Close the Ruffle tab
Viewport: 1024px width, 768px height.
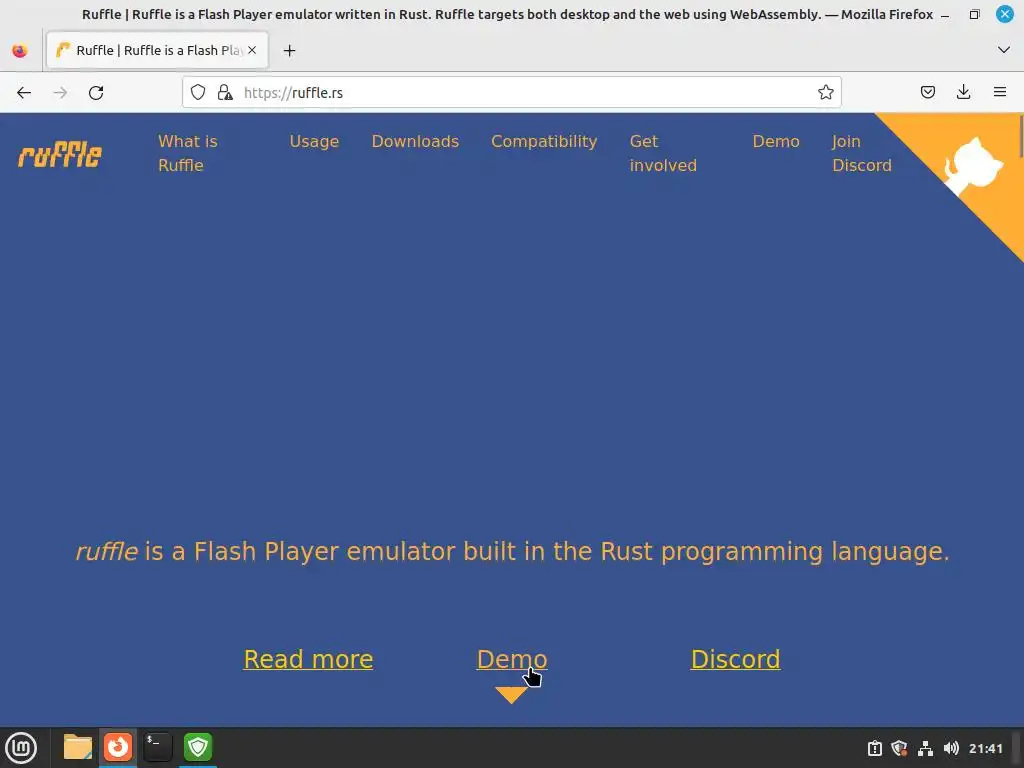252,50
